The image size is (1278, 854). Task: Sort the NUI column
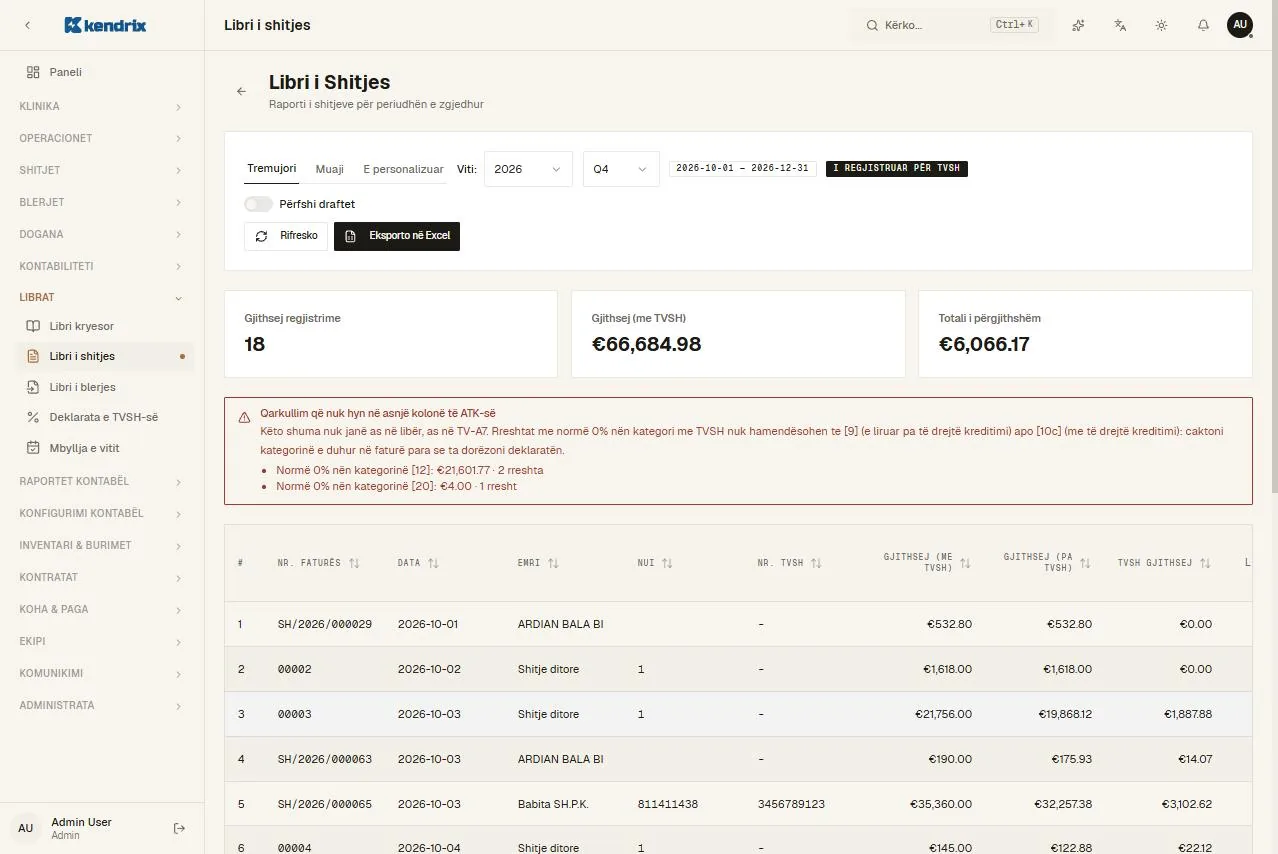tap(667, 563)
